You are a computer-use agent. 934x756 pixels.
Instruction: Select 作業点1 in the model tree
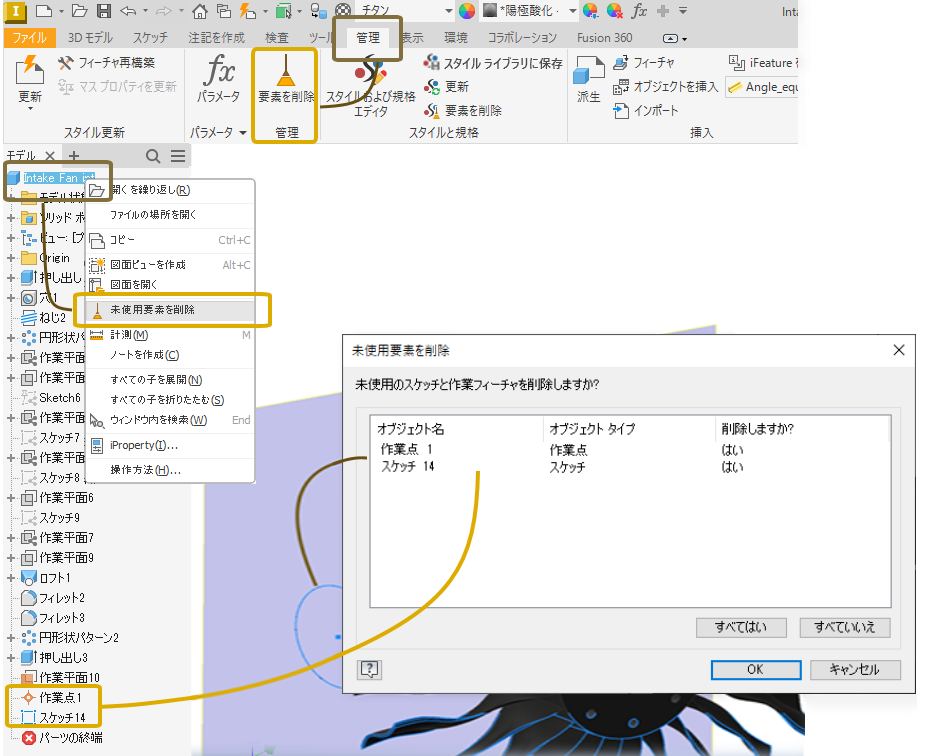pos(60,698)
